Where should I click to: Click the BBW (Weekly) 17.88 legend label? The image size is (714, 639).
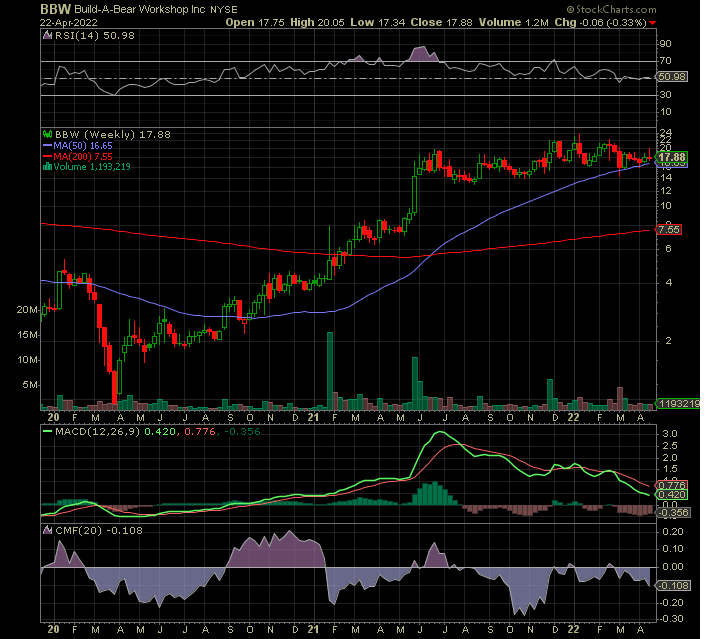click(x=112, y=134)
